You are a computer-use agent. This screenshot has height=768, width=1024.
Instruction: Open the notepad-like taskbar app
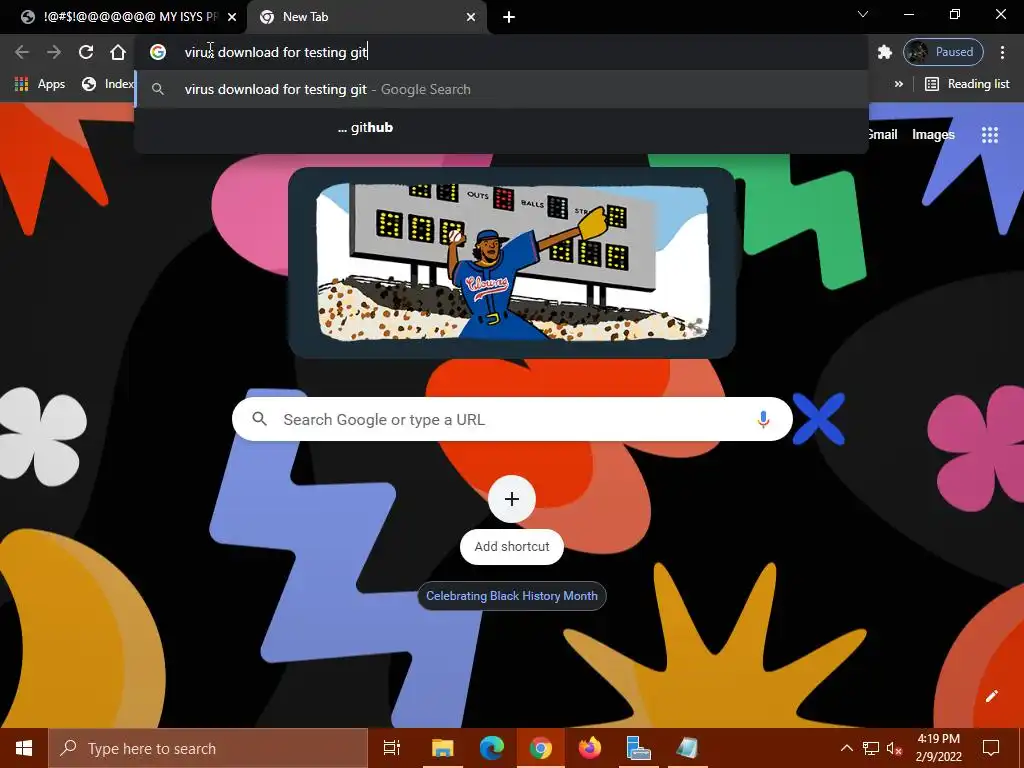coord(687,748)
